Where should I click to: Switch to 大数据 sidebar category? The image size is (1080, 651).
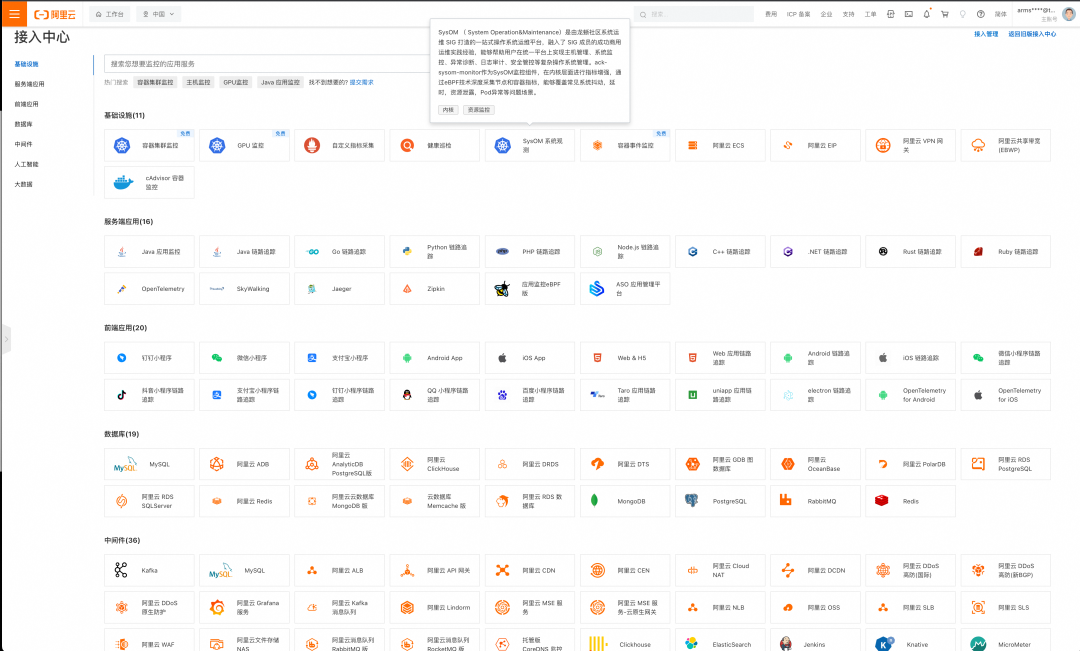23,184
